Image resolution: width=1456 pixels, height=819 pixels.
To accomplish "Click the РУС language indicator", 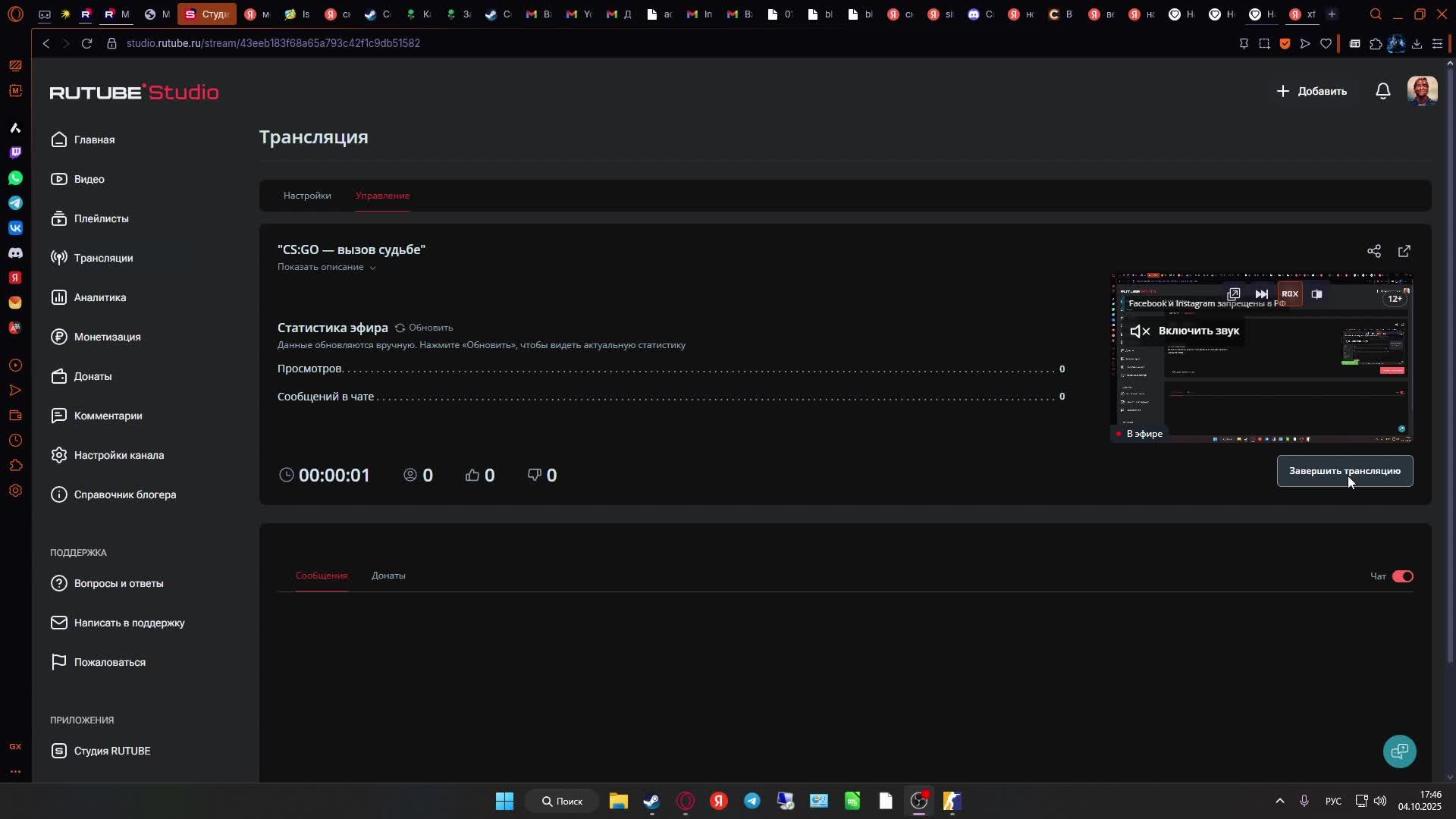I will coord(1333,802).
